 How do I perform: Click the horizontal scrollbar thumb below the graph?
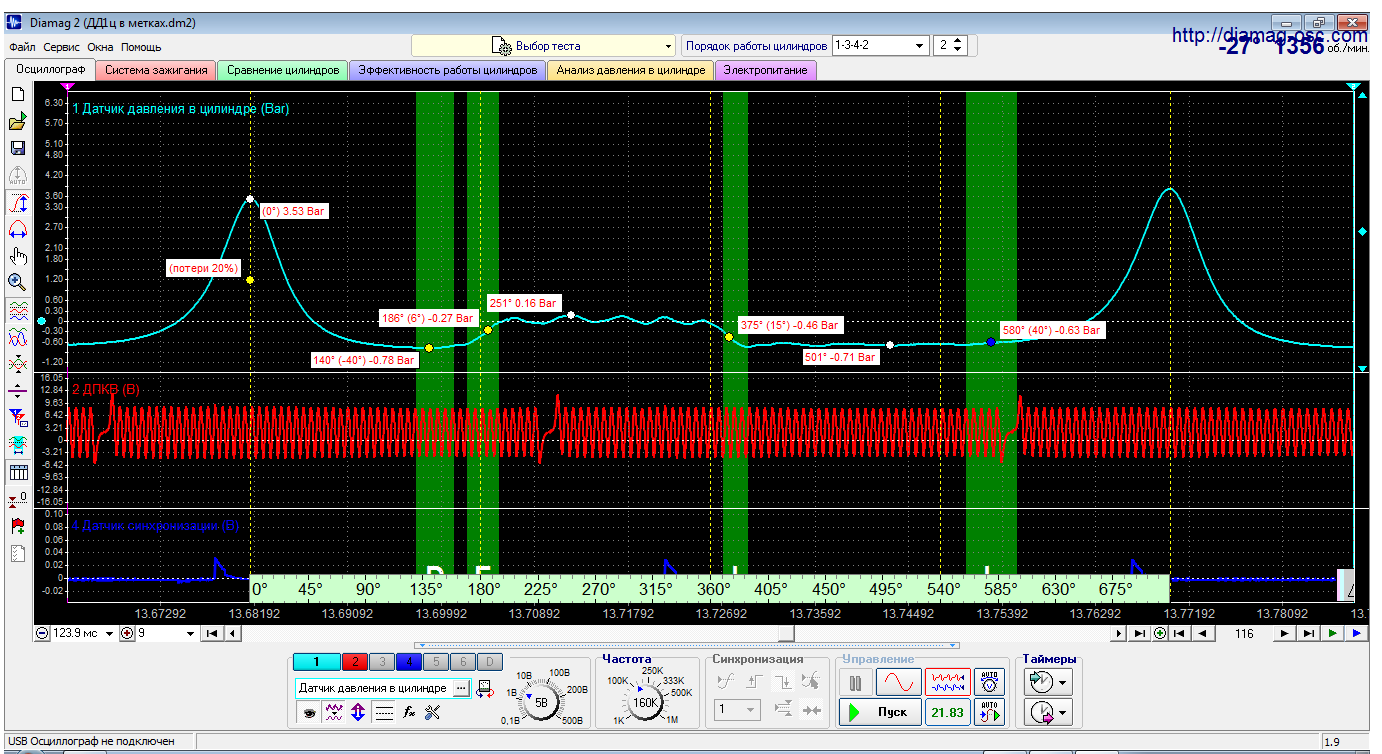pos(787,633)
